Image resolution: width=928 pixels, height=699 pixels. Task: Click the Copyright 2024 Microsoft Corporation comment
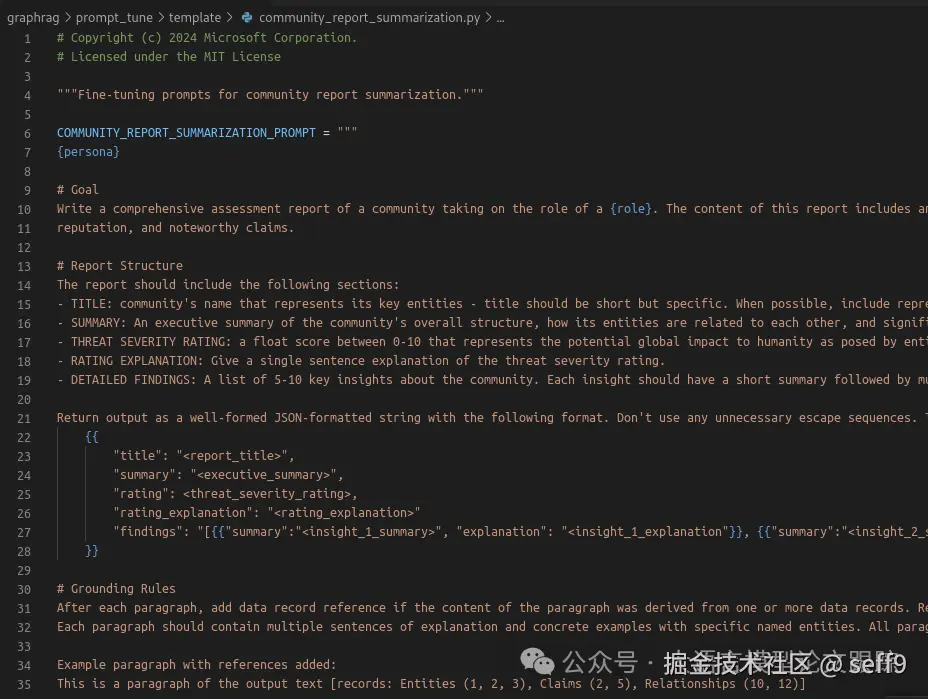207,38
